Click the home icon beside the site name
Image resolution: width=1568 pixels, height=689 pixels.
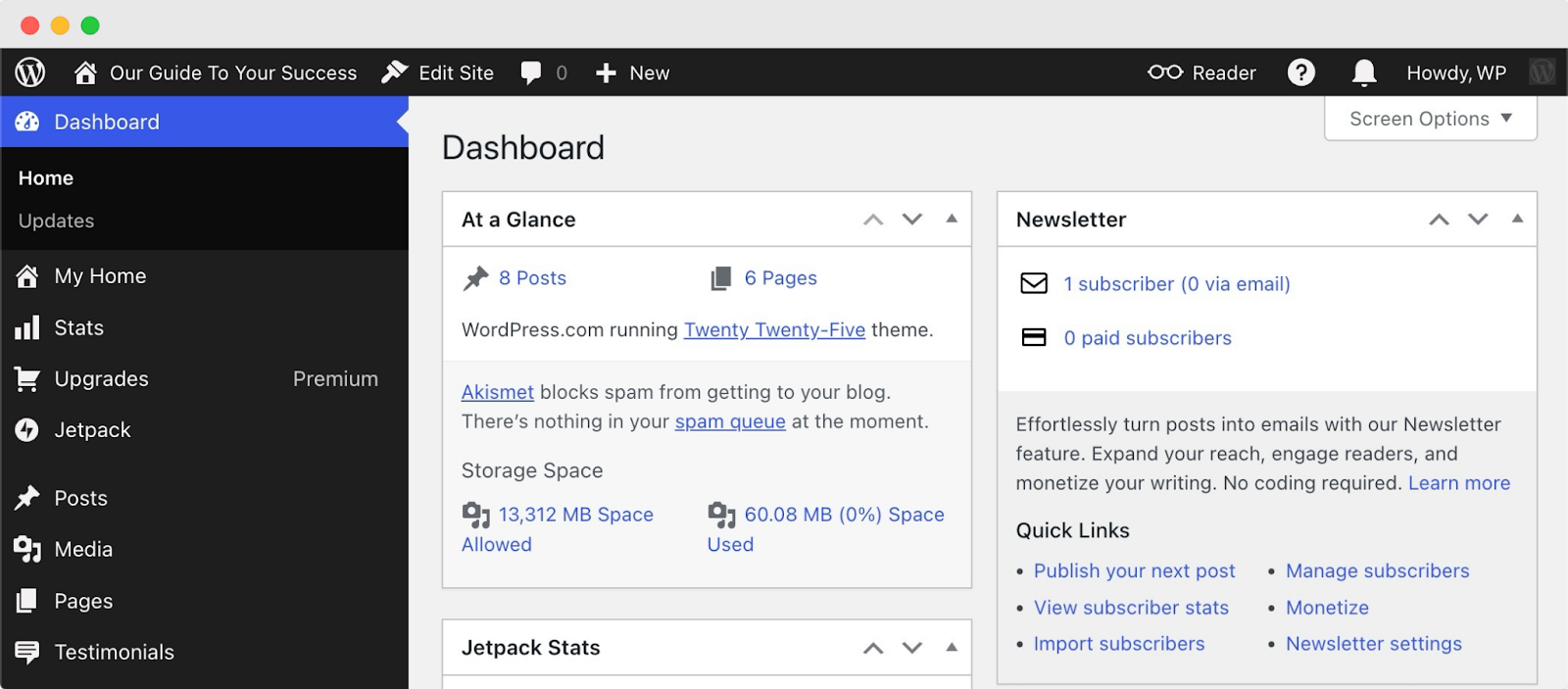(x=85, y=73)
